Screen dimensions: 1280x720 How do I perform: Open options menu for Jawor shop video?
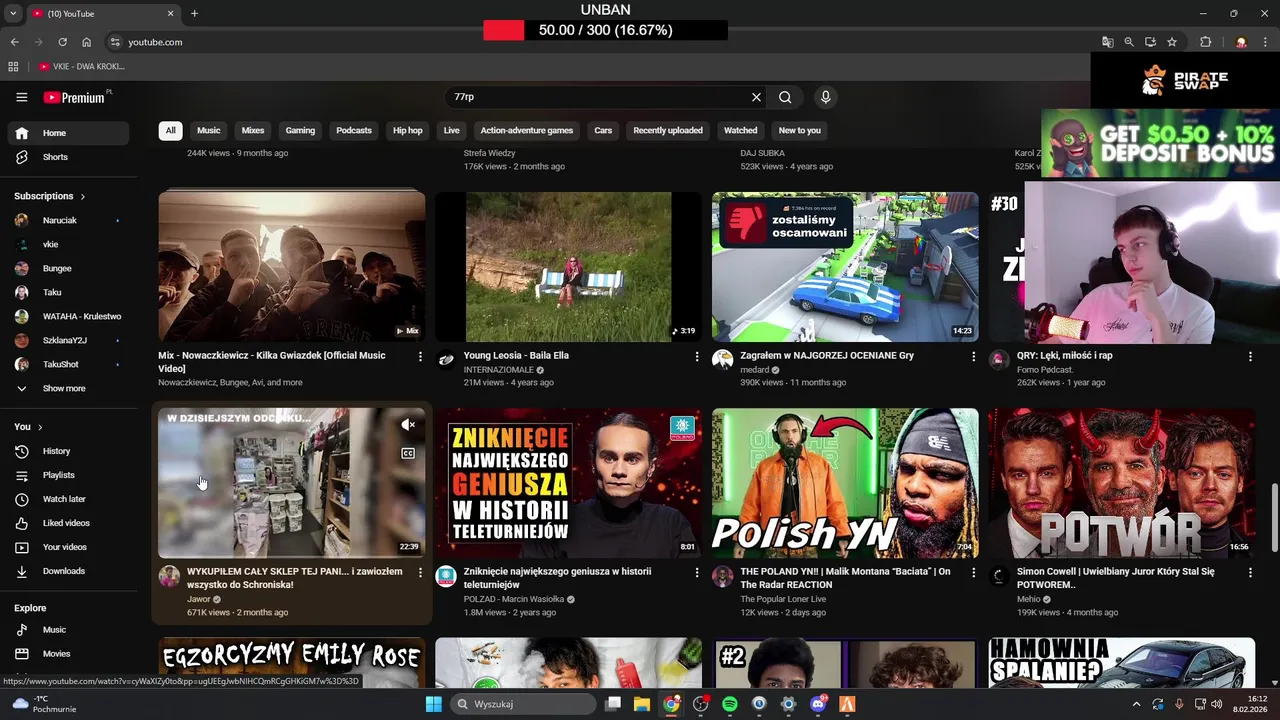[420, 573]
